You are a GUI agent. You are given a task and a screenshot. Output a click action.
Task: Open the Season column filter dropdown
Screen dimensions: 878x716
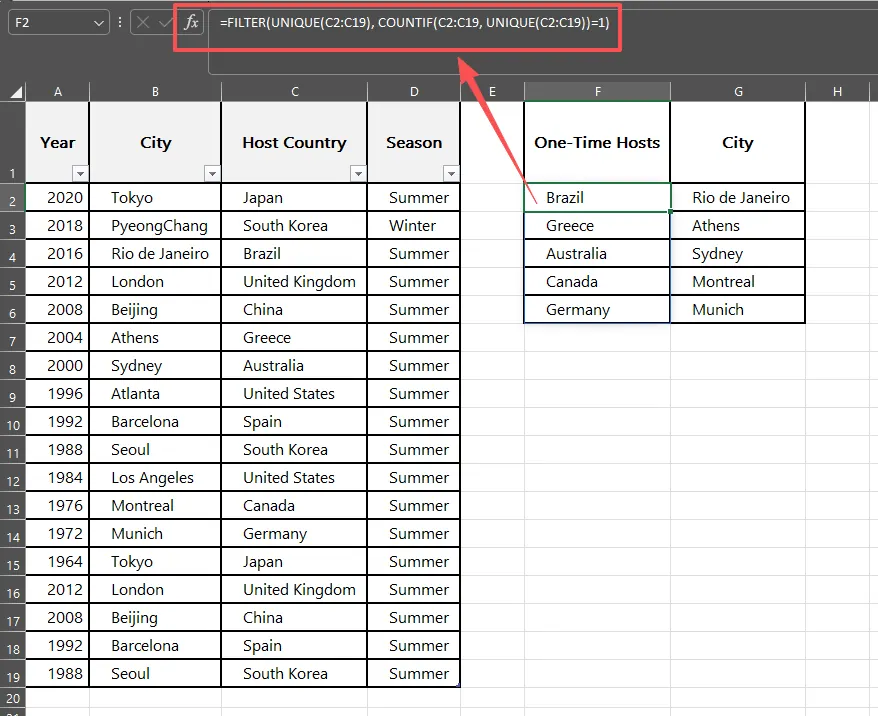[x=450, y=173]
